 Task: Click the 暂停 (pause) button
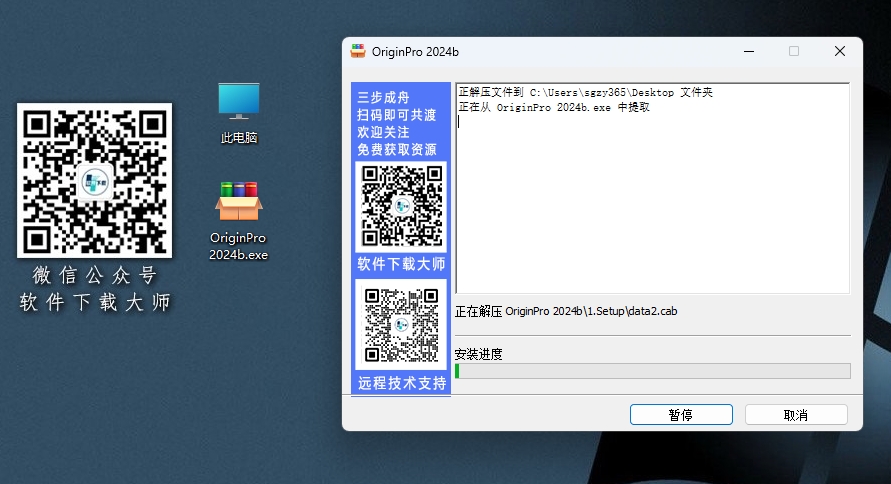click(x=681, y=415)
